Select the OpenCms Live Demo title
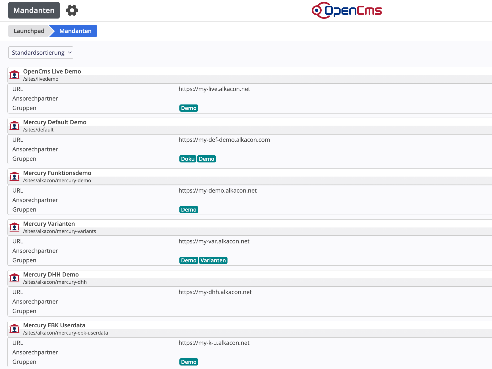 (52, 71)
